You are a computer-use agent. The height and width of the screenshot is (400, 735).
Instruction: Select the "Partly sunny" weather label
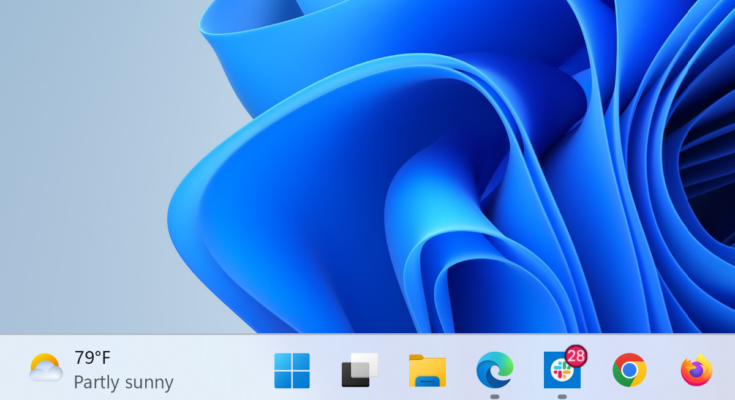123,382
